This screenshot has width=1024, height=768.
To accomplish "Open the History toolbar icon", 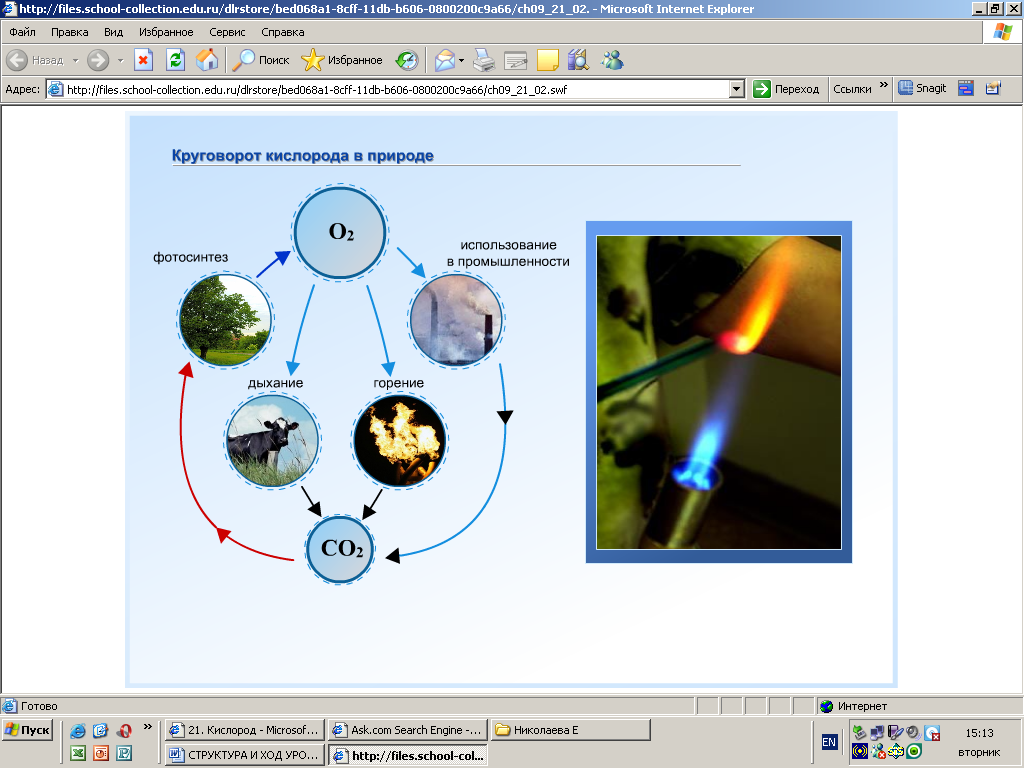I will point(406,60).
